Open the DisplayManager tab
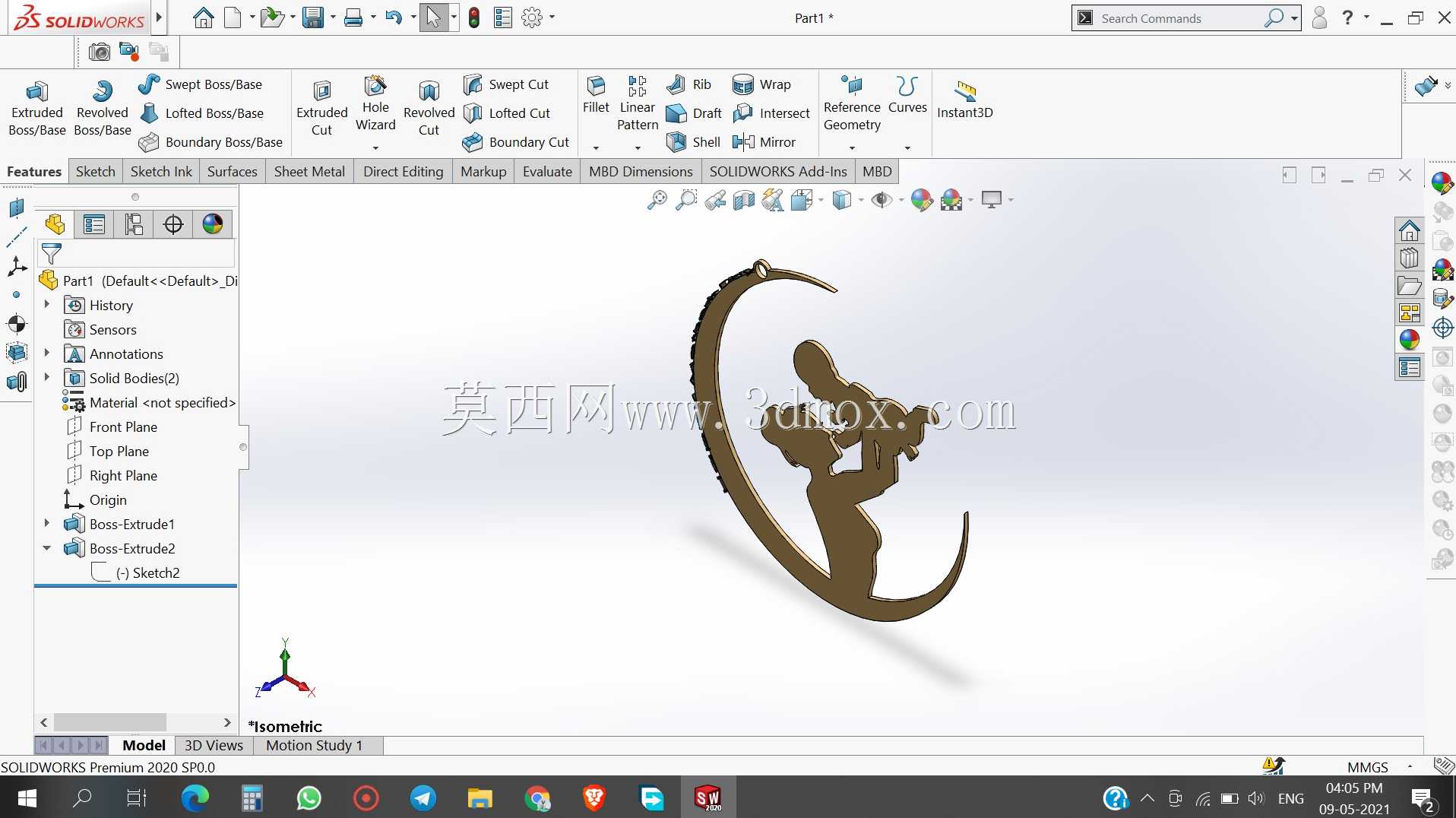Viewport: 1456px width, 818px height. [213, 224]
